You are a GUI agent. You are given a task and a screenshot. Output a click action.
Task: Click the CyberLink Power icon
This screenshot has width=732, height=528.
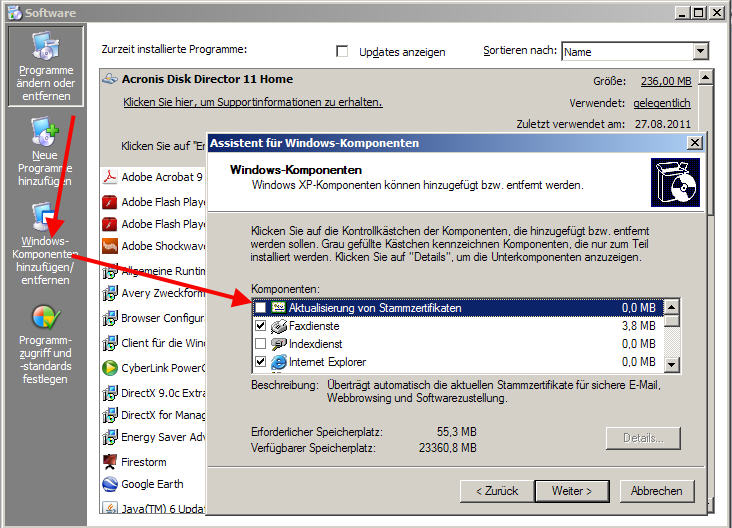tap(110, 368)
